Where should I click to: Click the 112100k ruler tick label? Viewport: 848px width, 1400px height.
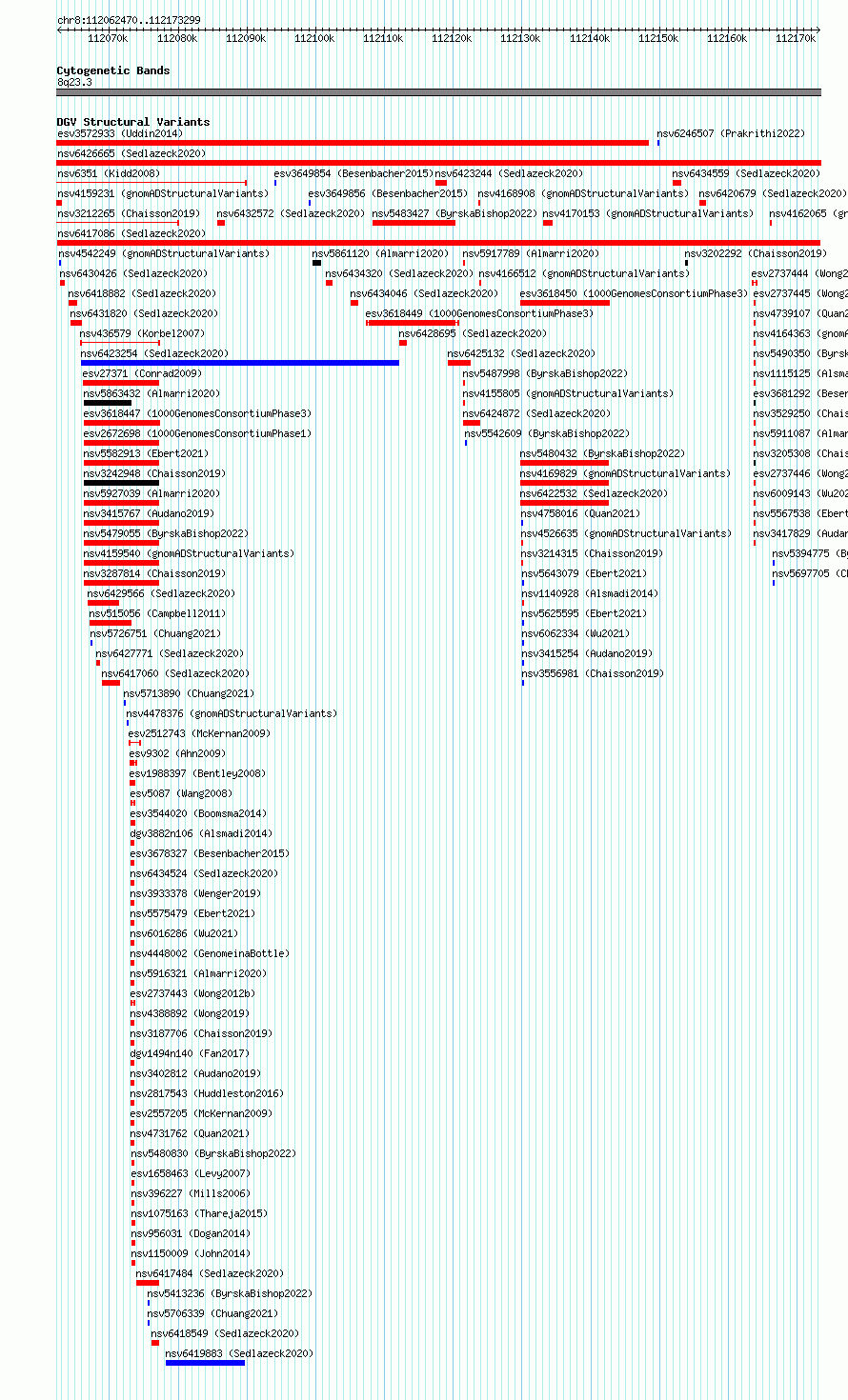pos(314,38)
